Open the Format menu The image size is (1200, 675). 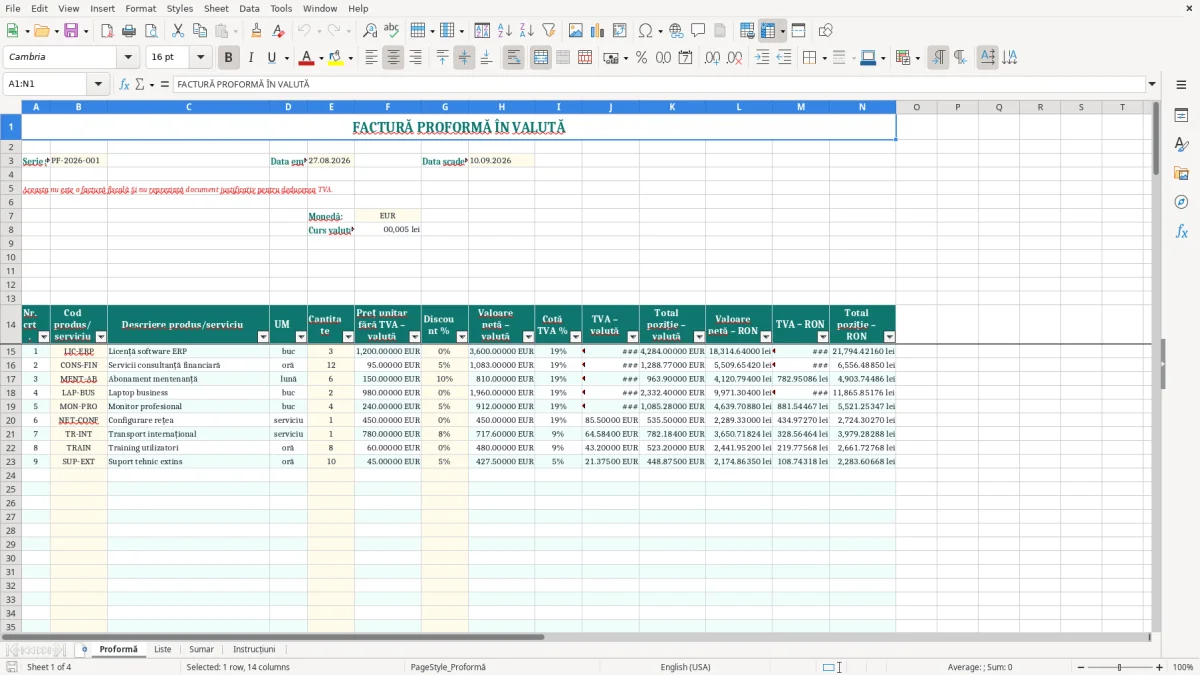point(140,8)
